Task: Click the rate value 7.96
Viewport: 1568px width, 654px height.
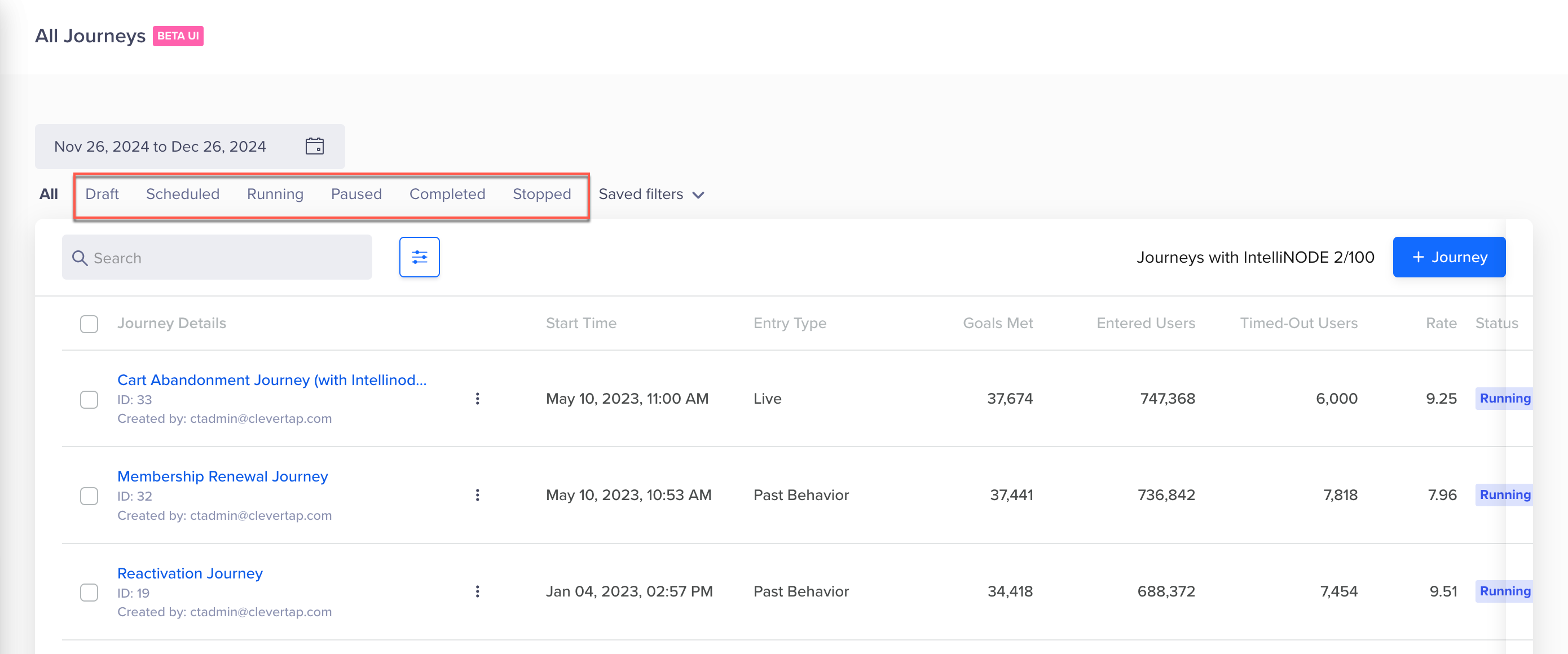Action: pyautogui.click(x=1442, y=495)
